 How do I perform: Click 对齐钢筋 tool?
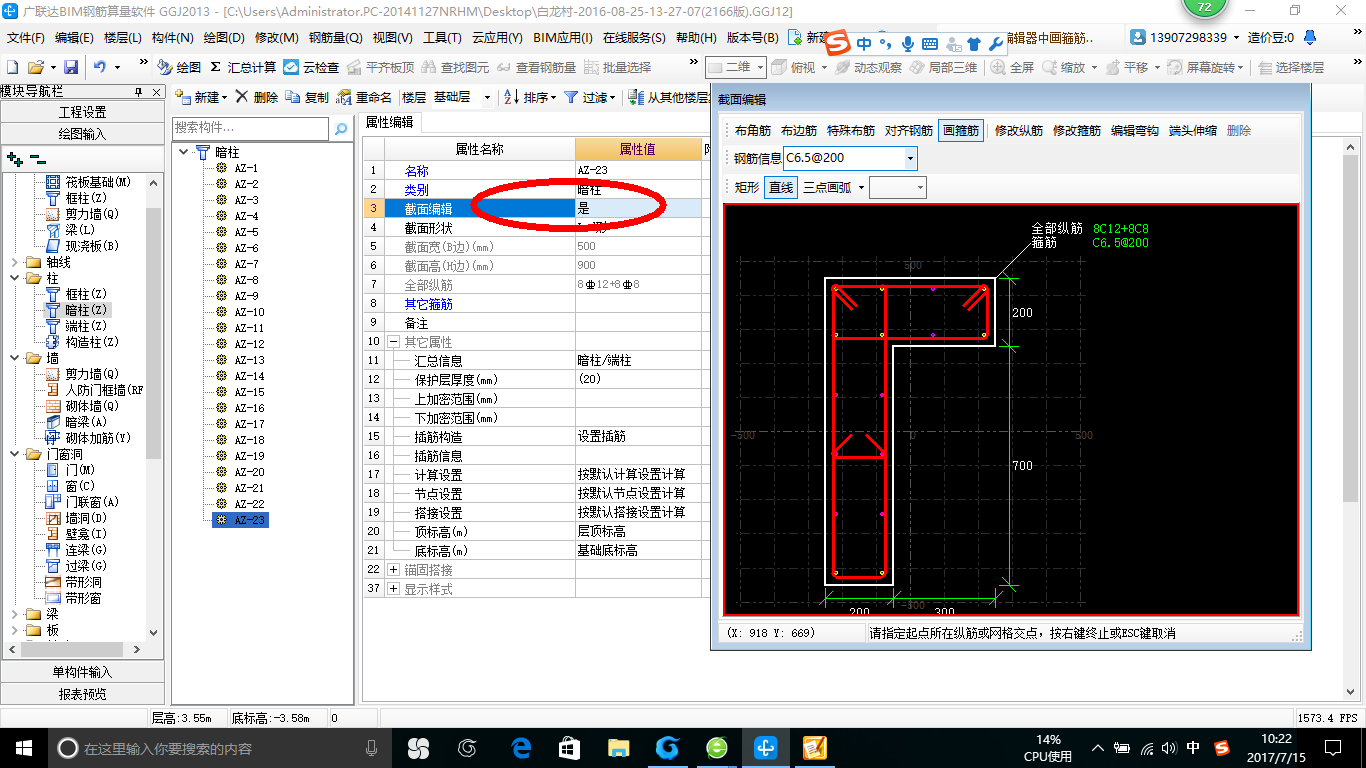click(x=909, y=131)
